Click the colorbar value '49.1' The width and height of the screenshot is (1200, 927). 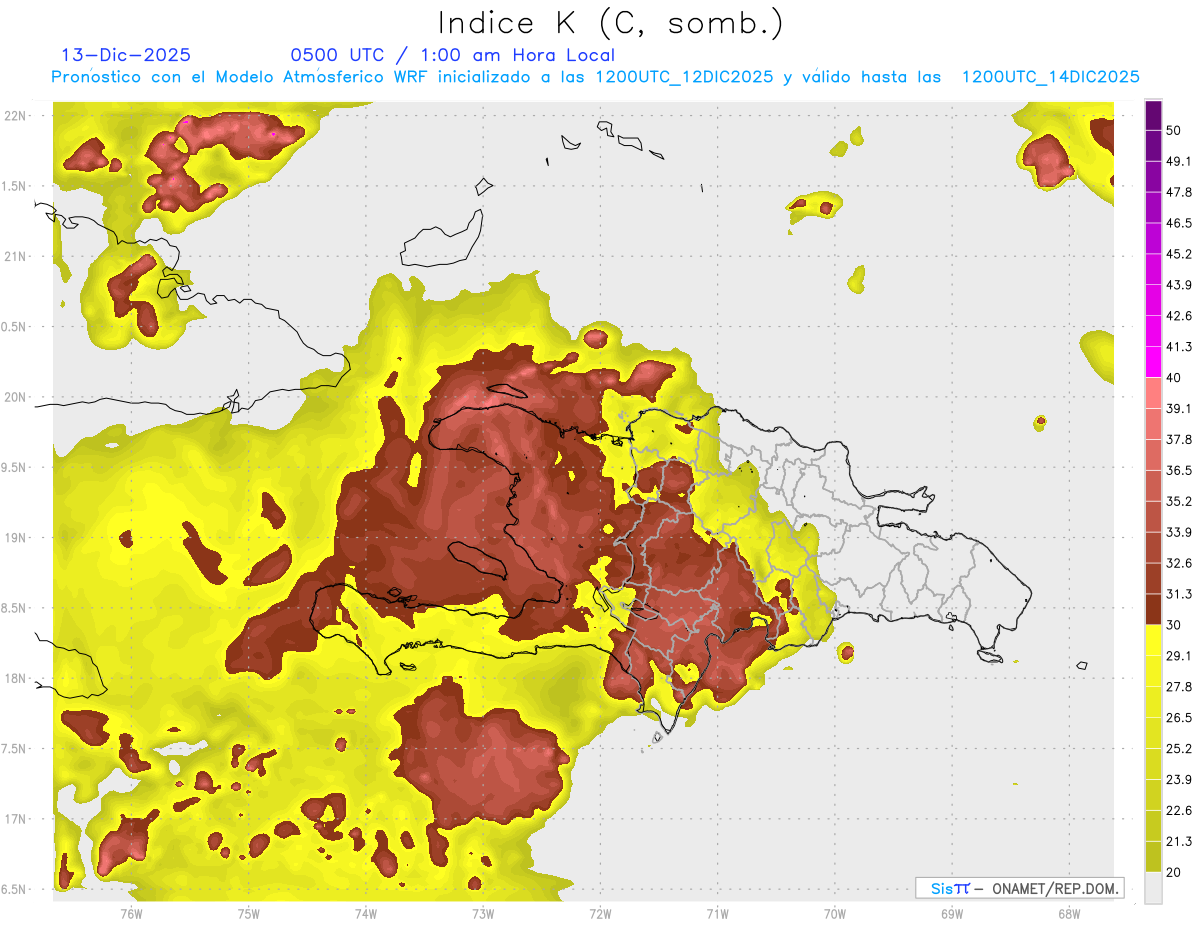(1179, 161)
